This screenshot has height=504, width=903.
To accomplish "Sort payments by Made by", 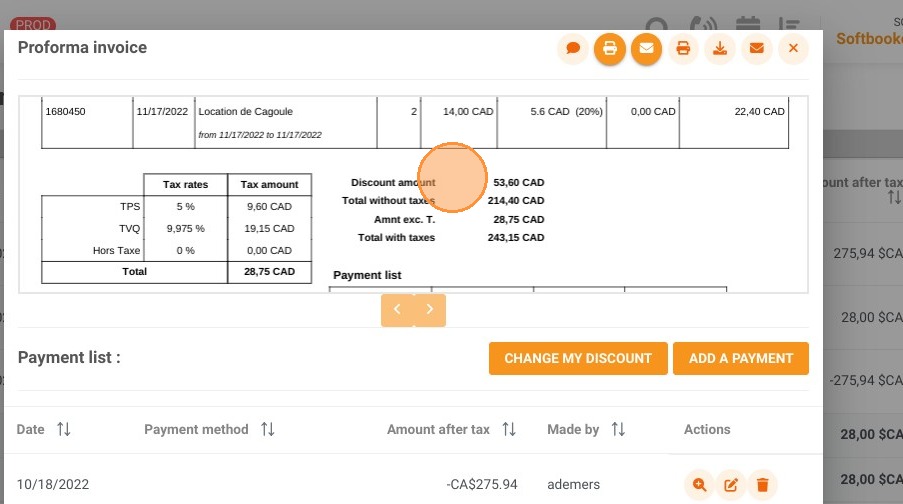I will coord(618,429).
